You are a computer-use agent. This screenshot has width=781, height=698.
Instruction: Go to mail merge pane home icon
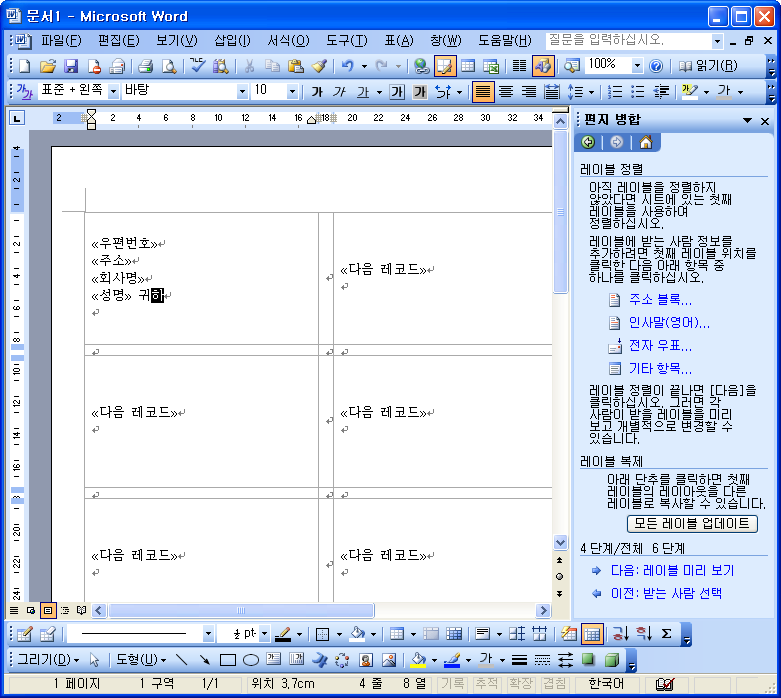coord(646,142)
